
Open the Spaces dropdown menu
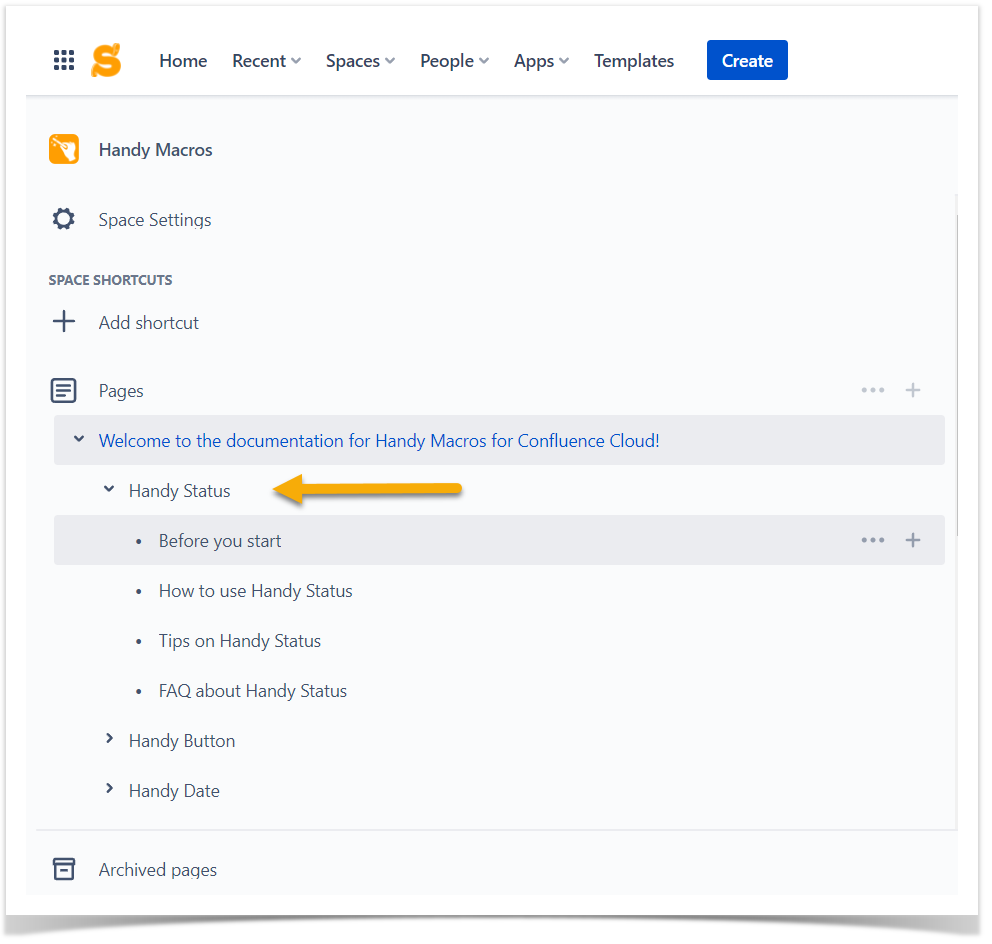pos(360,61)
